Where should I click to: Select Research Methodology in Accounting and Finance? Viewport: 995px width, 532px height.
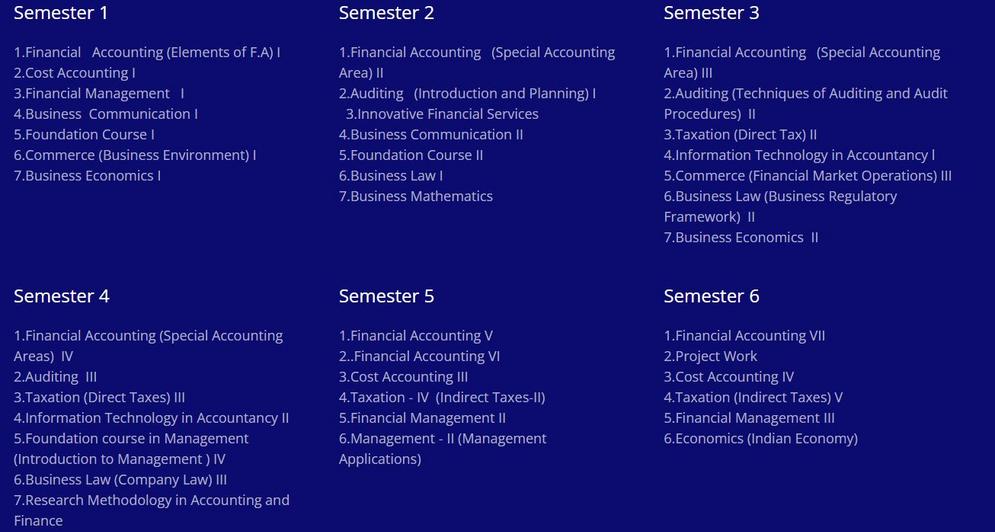pyautogui.click(x=151, y=500)
